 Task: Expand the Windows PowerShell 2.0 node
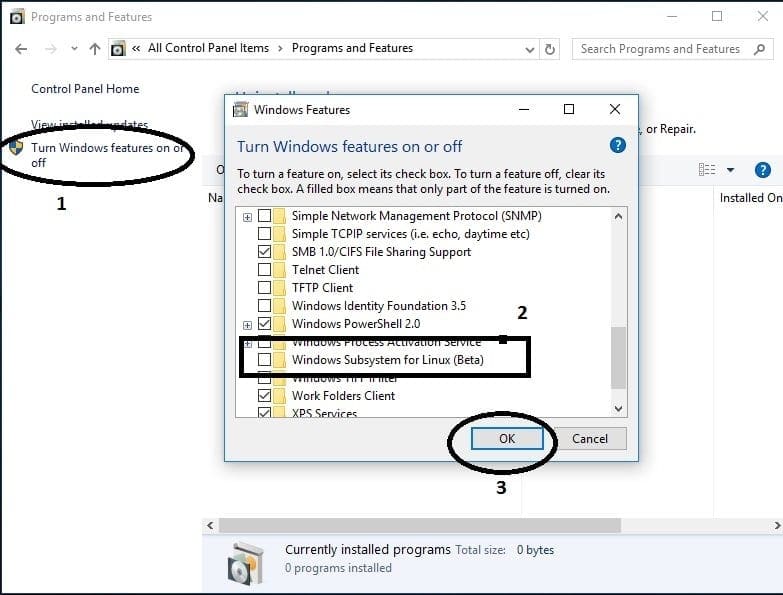click(x=247, y=325)
